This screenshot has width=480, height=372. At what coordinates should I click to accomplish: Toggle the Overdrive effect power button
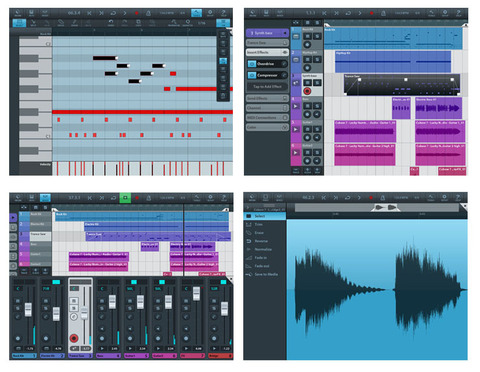tap(252, 64)
